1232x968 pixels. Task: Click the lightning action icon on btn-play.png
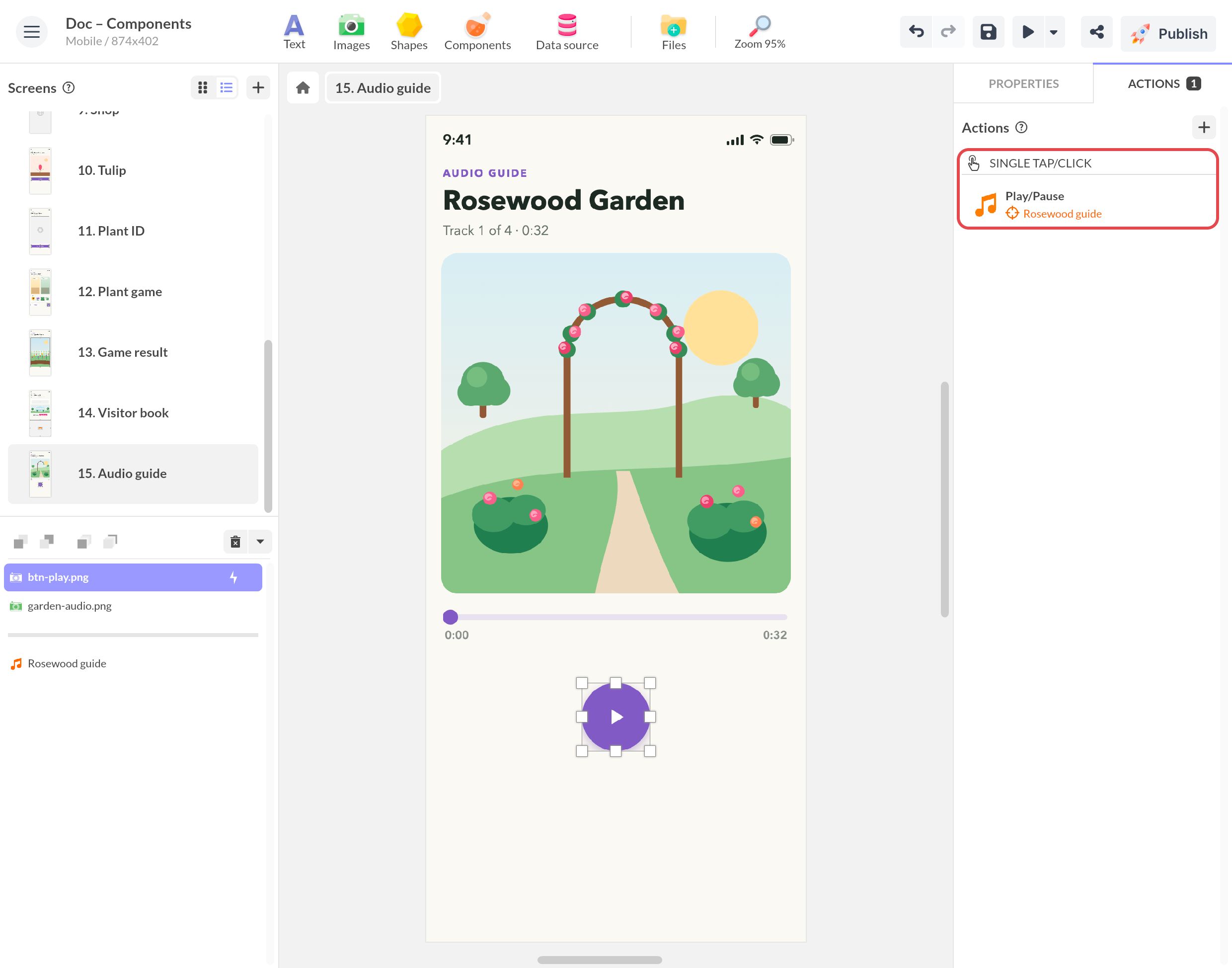[x=233, y=577]
